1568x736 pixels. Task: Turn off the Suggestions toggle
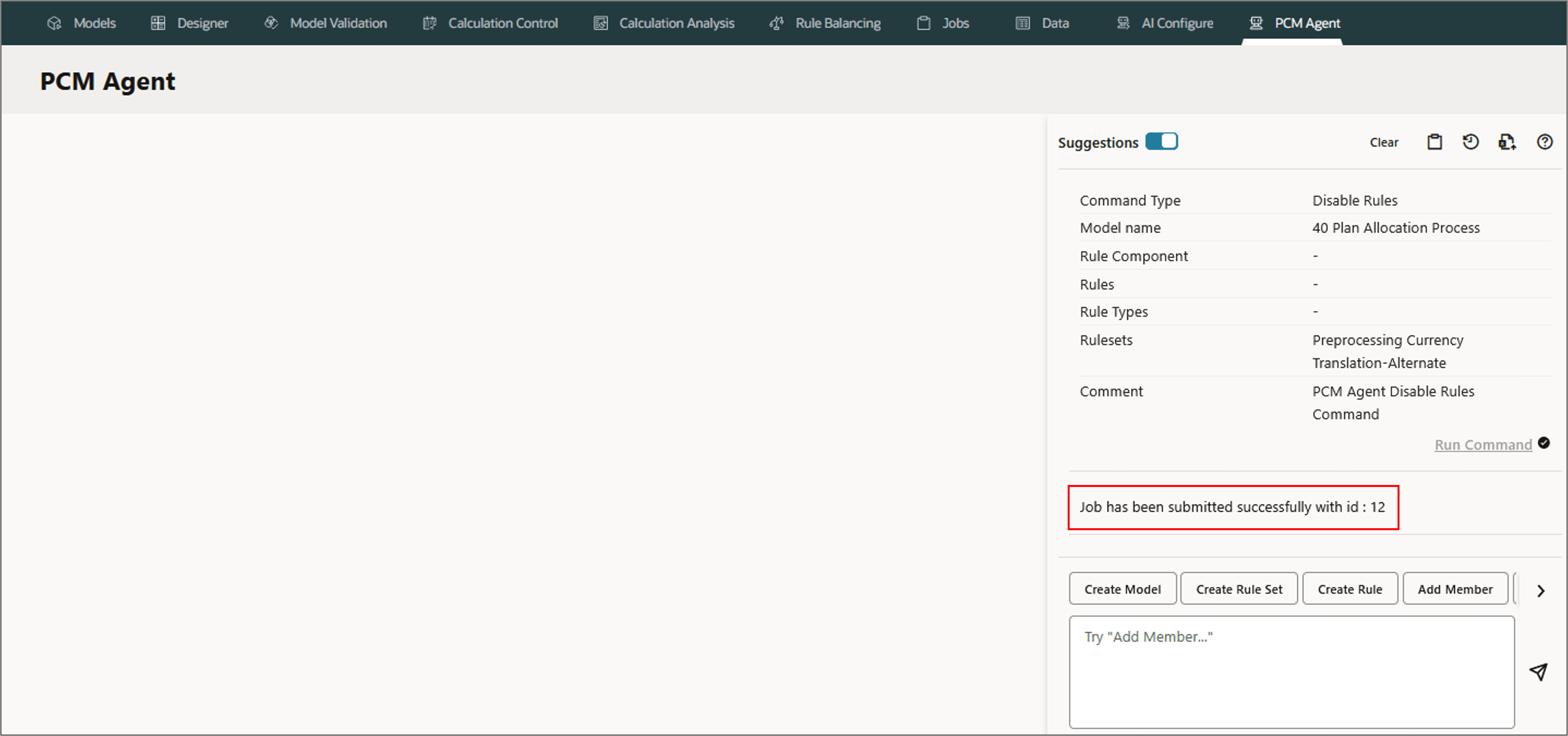(1161, 141)
